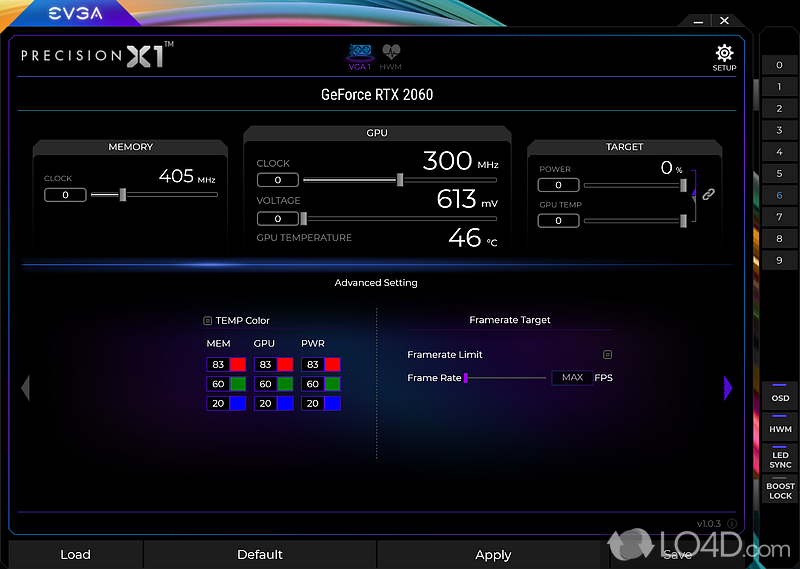Viewport: 800px width, 569px height.
Task: Click the memory clock slider handle
Action: tap(122, 194)
